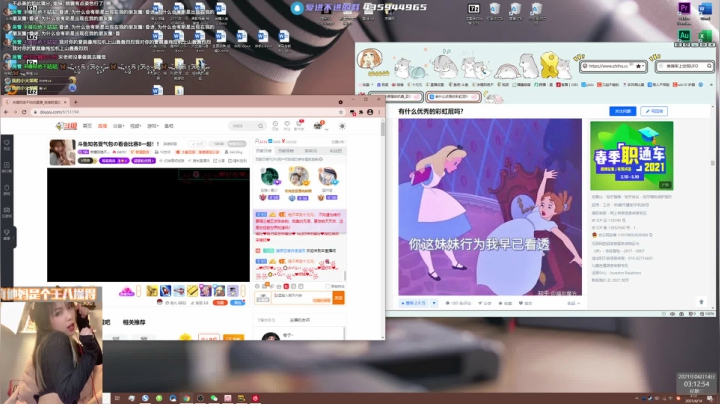Click the blue 关注问题 button on Zhihu
This screenshot has height=404, width=720.
(623, 111)
